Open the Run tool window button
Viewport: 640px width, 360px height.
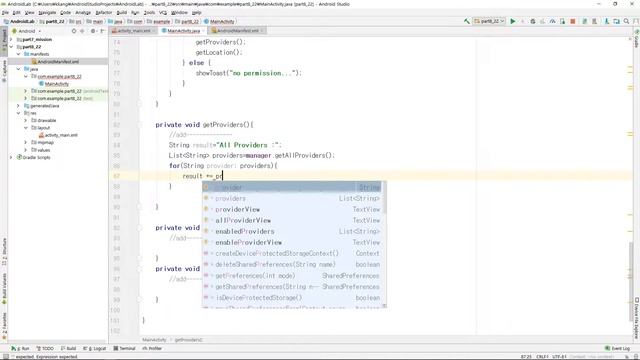[x=20, y=349]
